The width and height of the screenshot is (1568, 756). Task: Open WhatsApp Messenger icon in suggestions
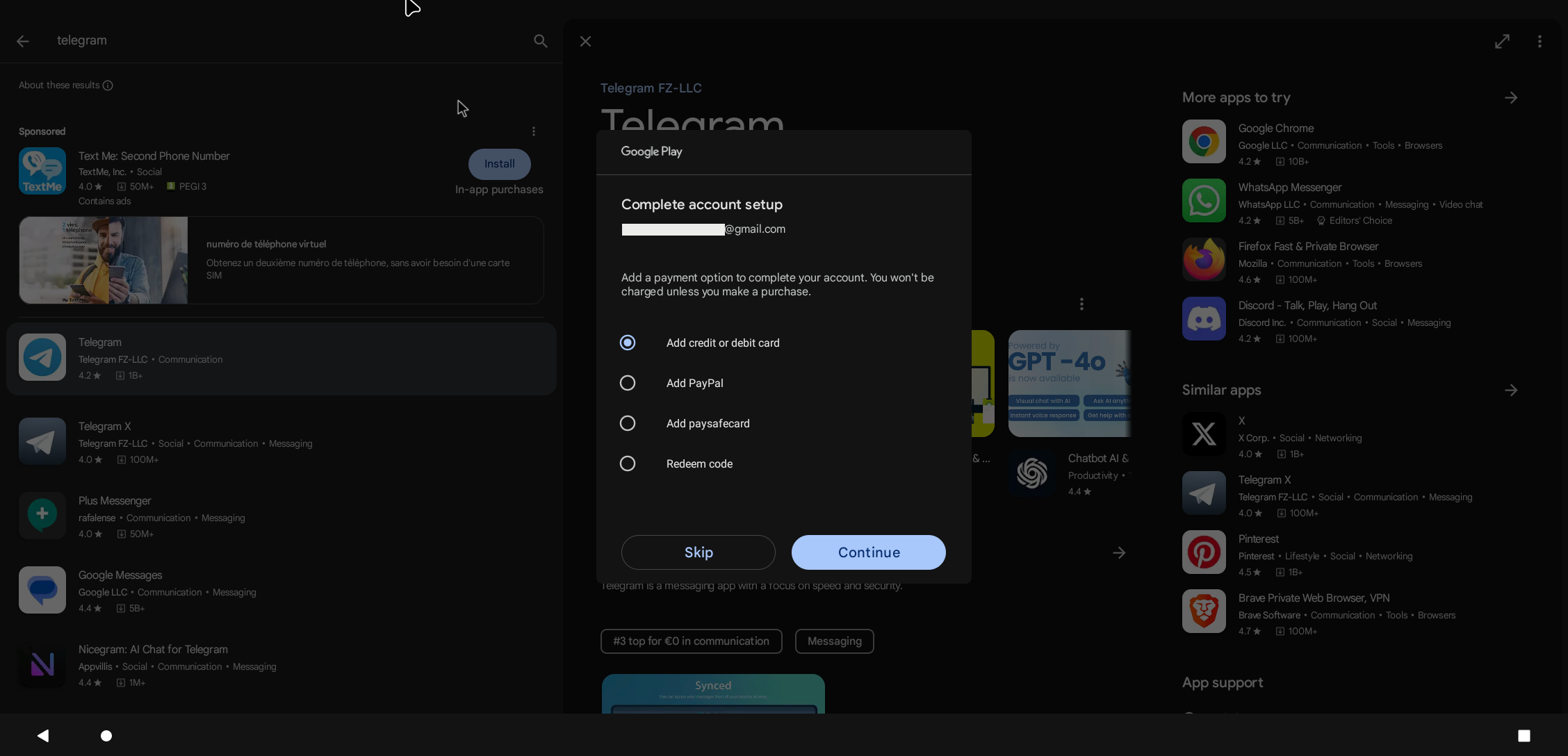pos(1204,201)
